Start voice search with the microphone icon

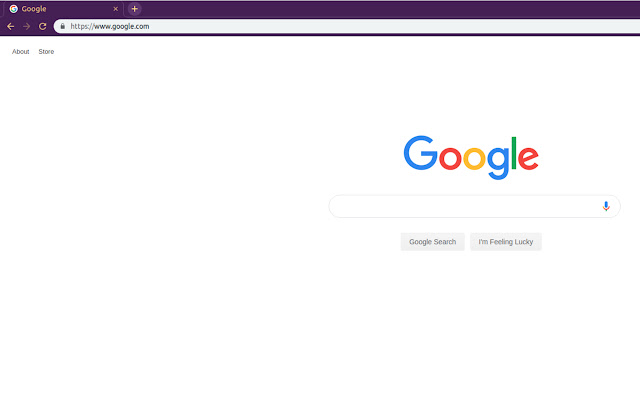pos(606,207)
